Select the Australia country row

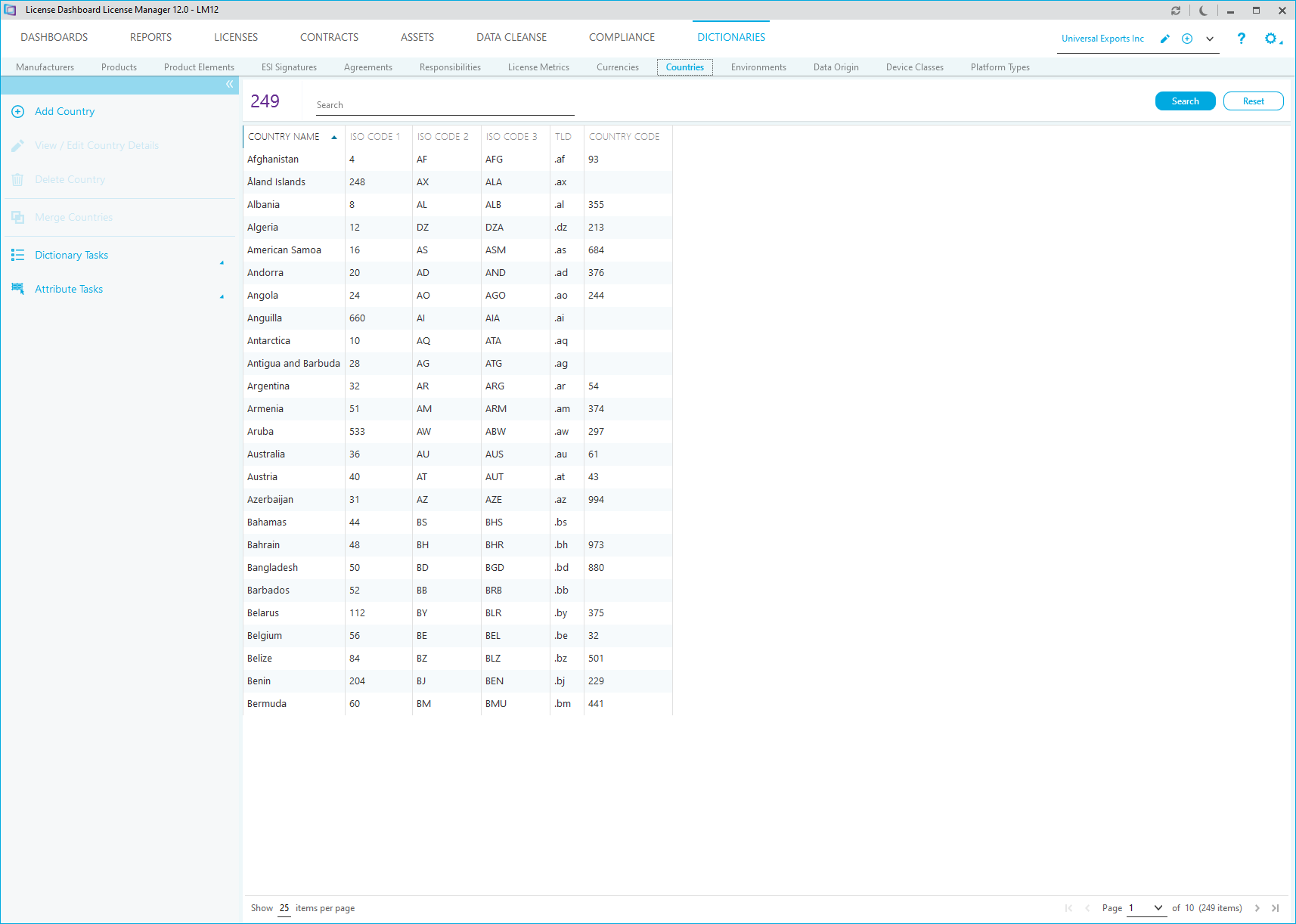click(457, 454)
